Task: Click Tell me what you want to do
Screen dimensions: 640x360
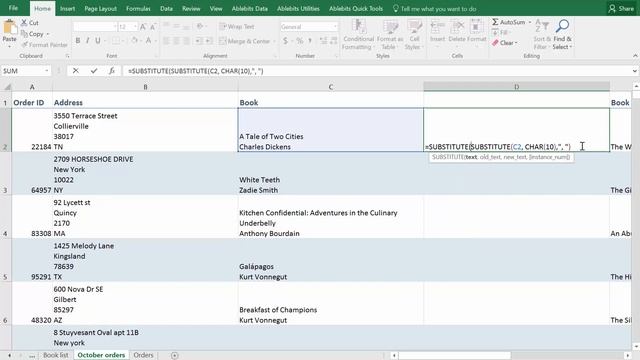Action: [x=435, y=9]
